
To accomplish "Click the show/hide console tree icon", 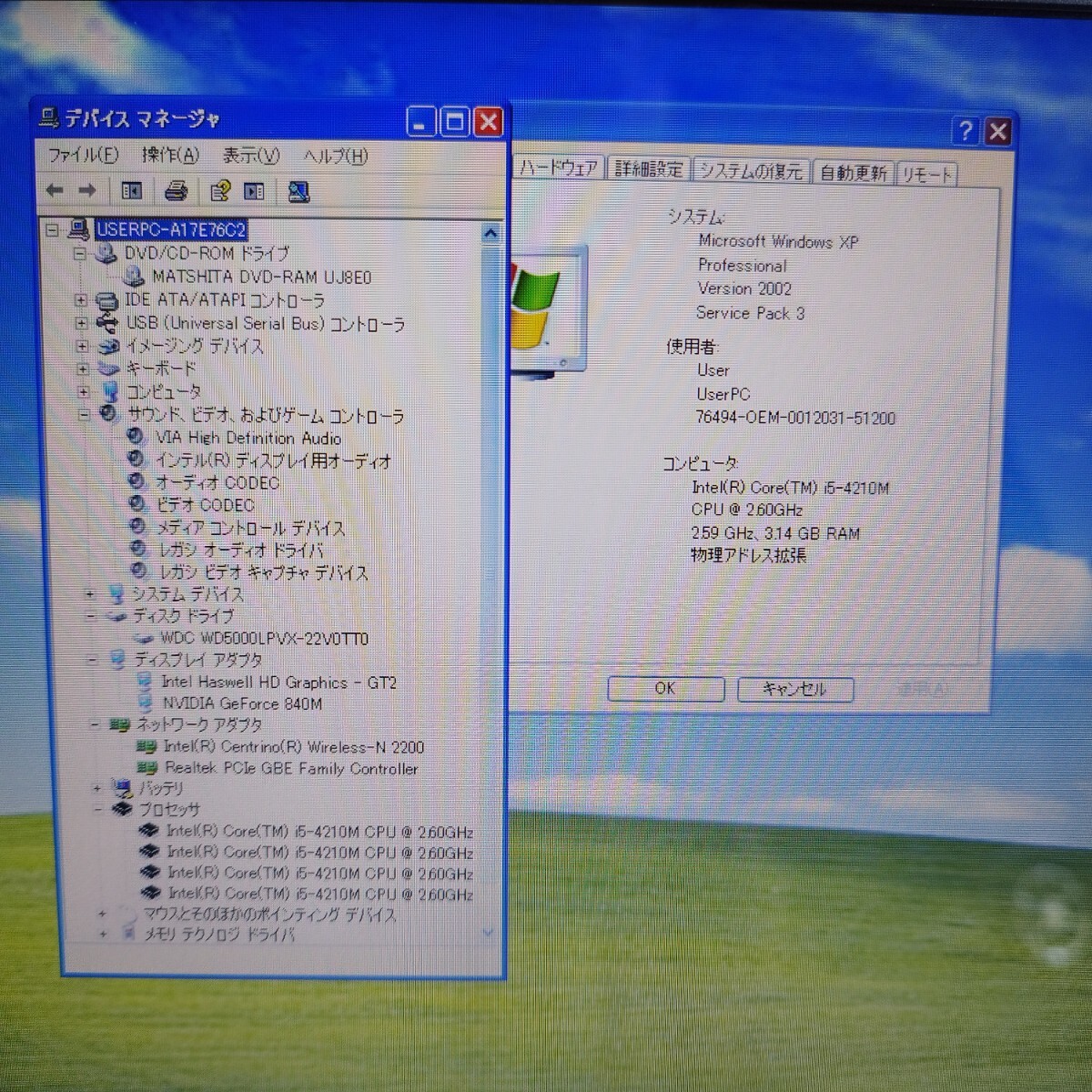I will pos(132,191).
